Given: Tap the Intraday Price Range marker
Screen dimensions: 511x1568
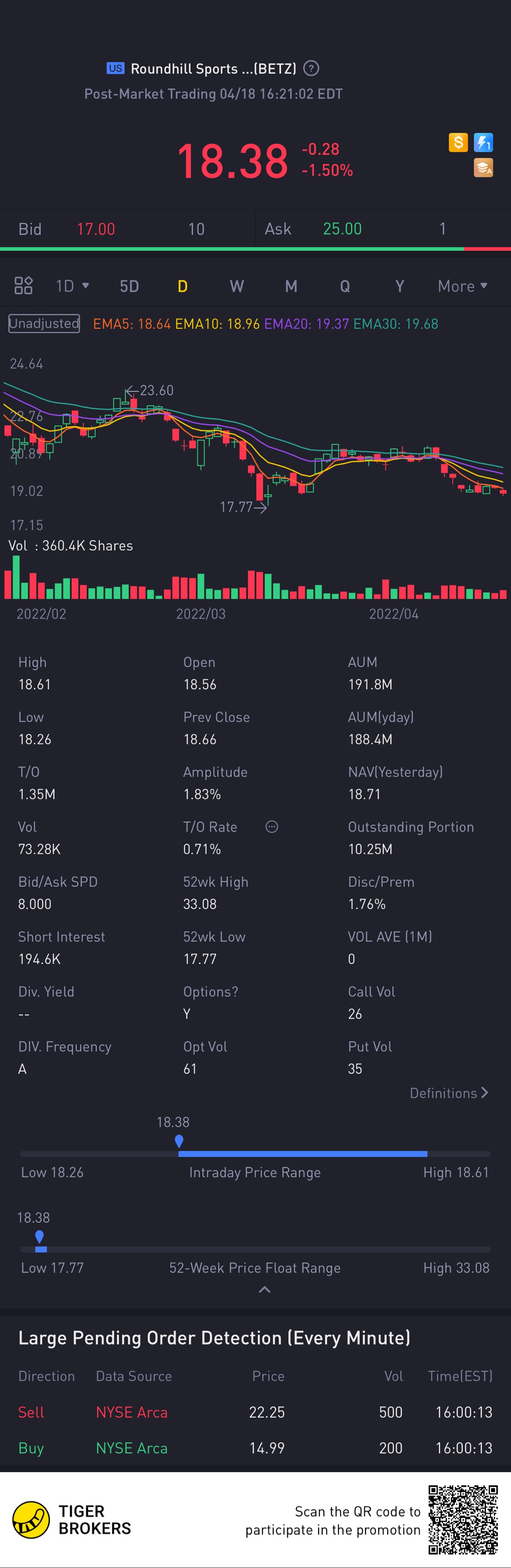Looking at the screenshot, I should (179, 1141).
